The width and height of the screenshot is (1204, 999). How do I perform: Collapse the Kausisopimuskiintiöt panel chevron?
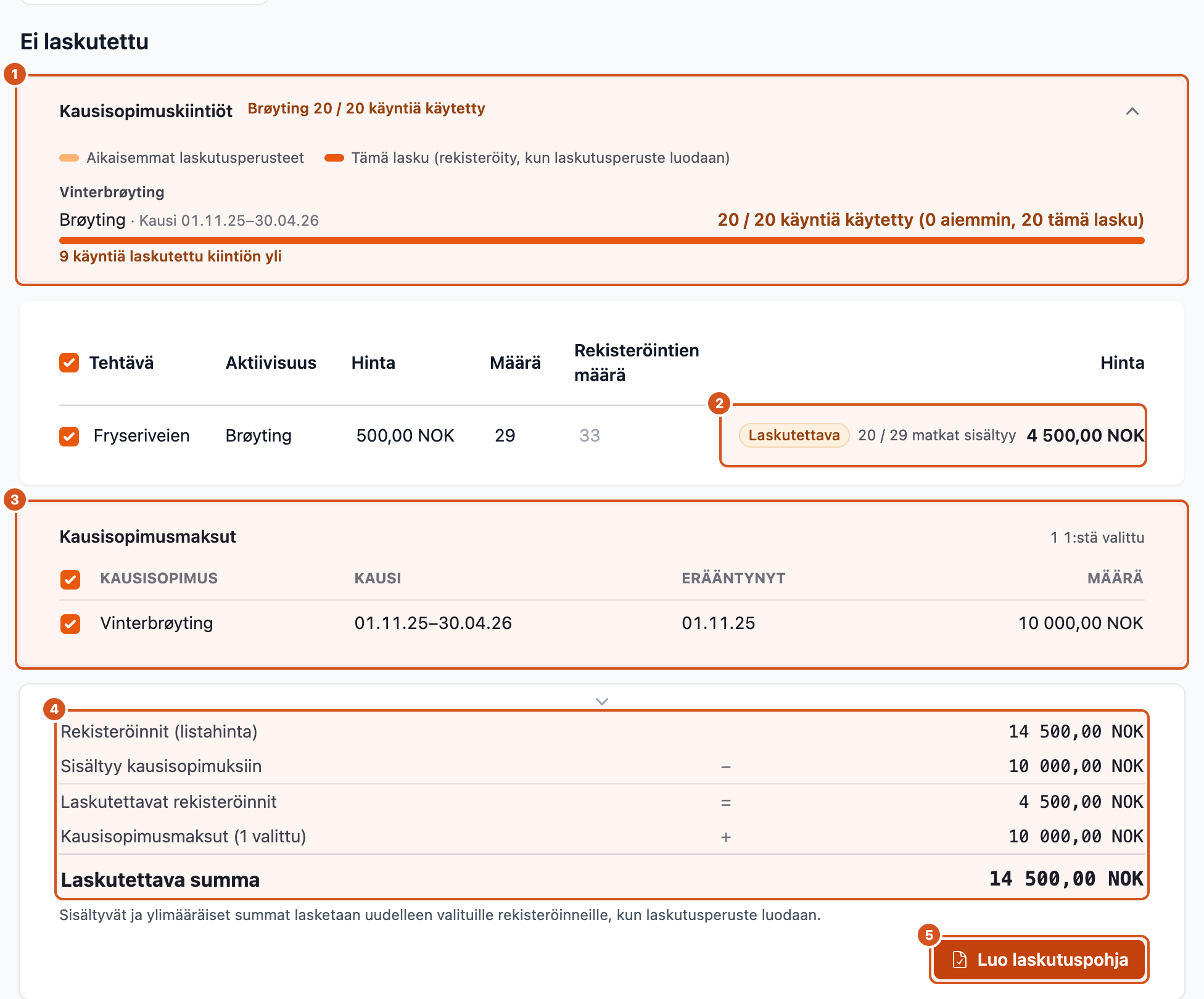tap(1132, 111)
